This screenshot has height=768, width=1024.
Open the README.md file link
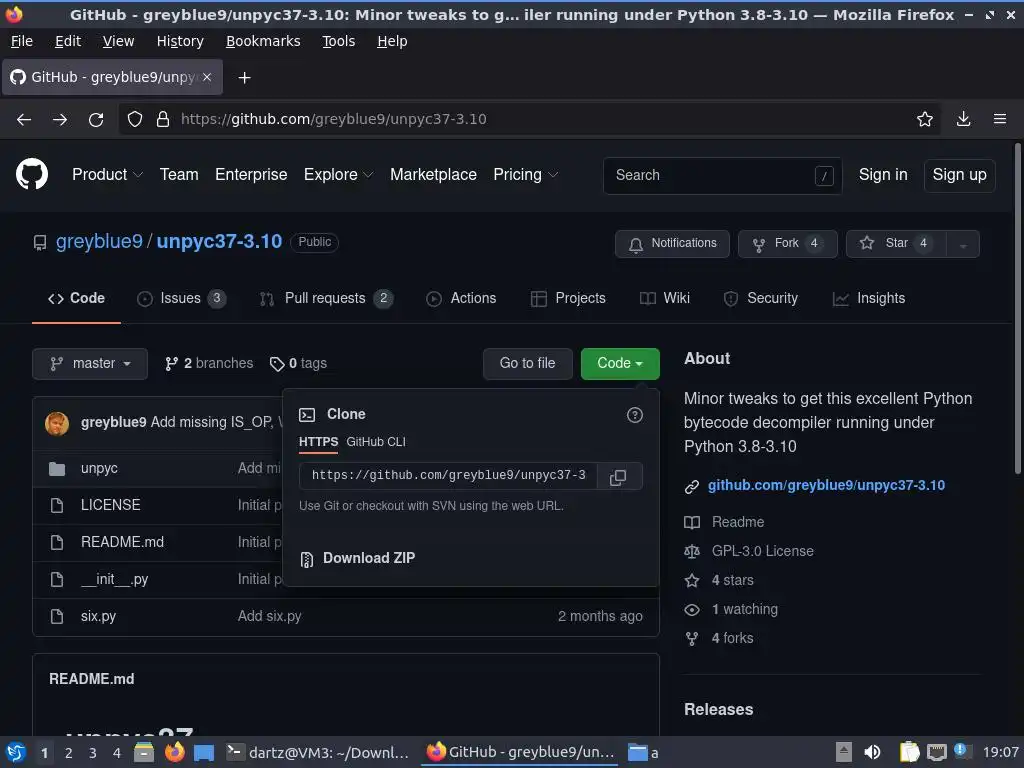pyautogui.click(x=122, y=543)
